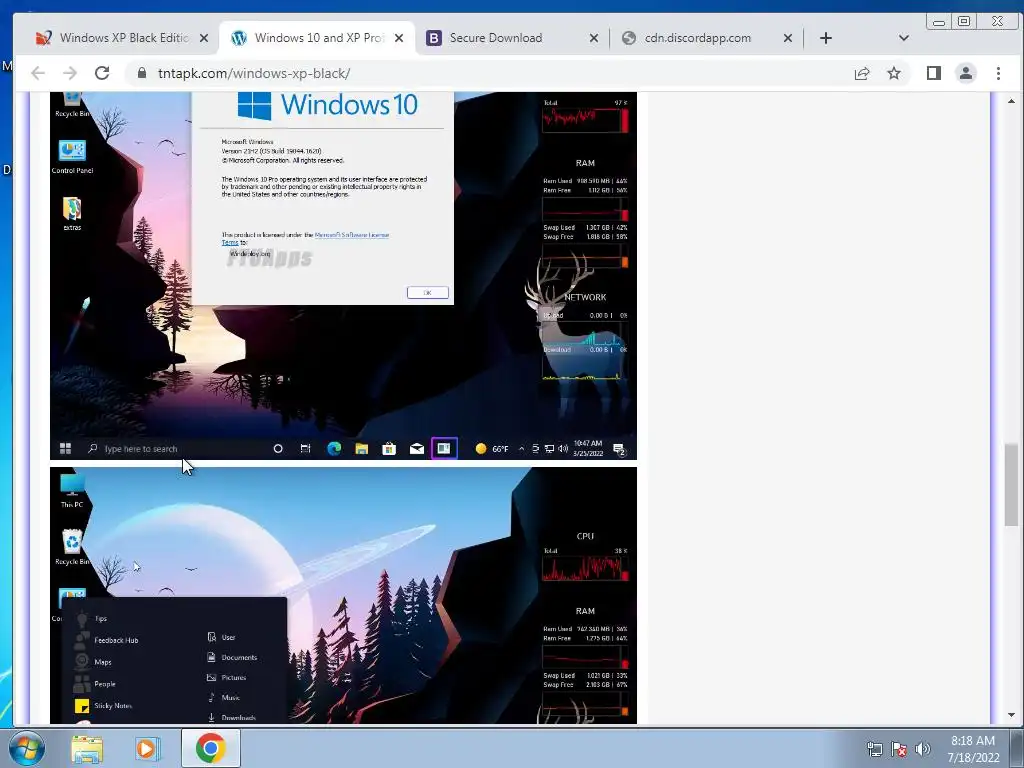Click the page scrollbar down arrow
Screen dimensions: 1024x768
point(1011,715)
